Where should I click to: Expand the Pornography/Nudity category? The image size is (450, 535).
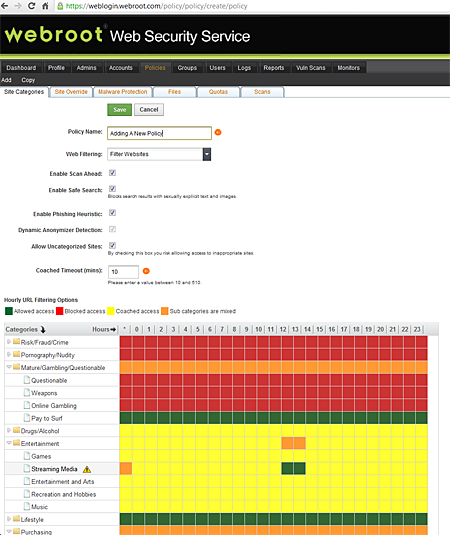(x=9, y=354)
